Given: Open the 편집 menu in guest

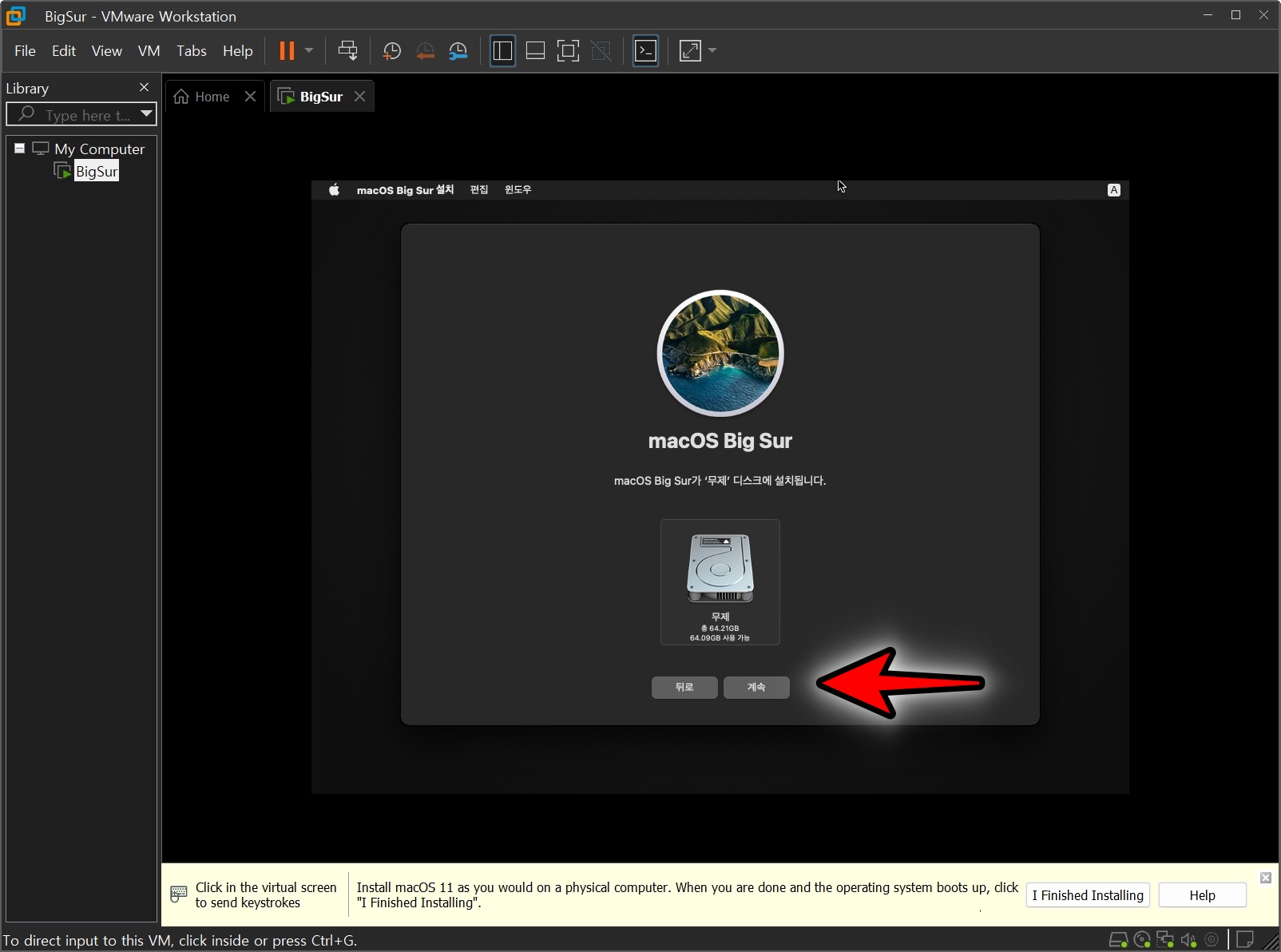Looking at the screenshot, I should click(479, 190).
